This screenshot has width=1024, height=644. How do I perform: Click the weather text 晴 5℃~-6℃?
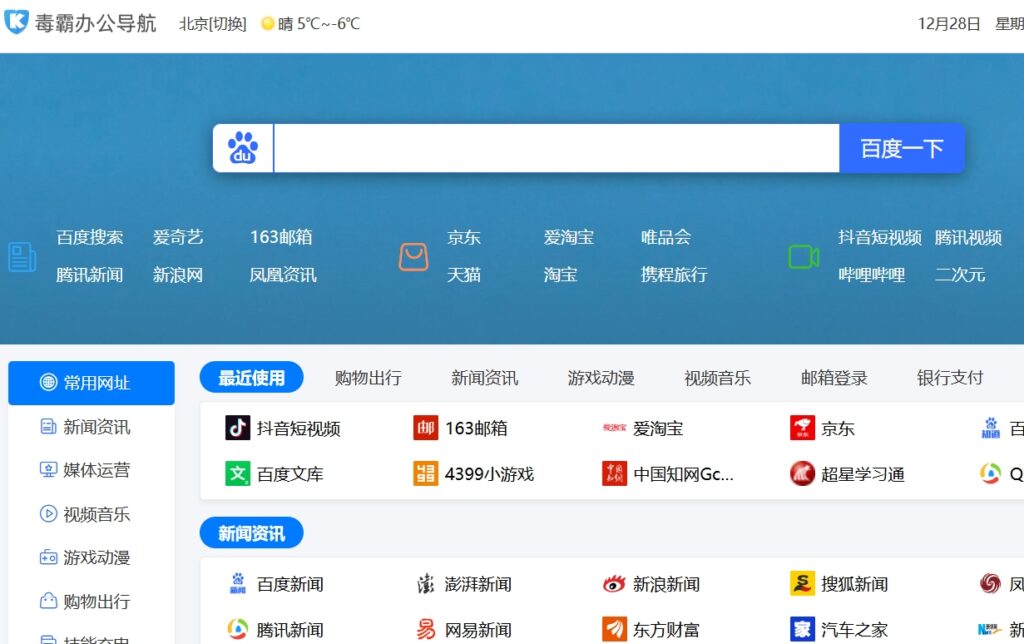click(x=319, y=24)
